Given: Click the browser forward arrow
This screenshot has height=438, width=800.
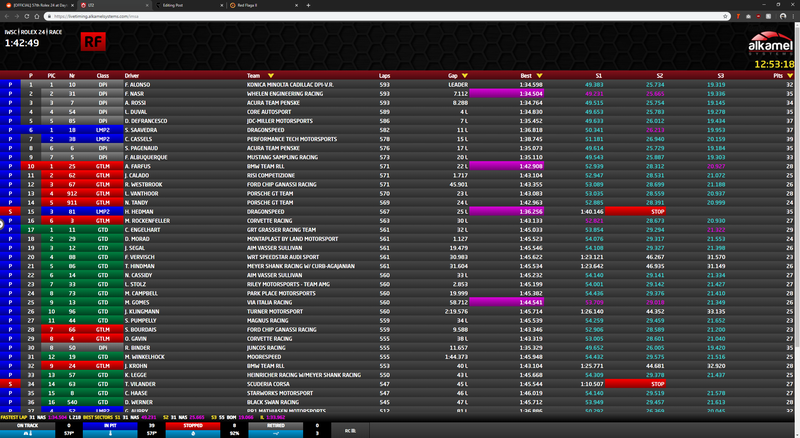Looking at the screenshot, I should [17, 16].
